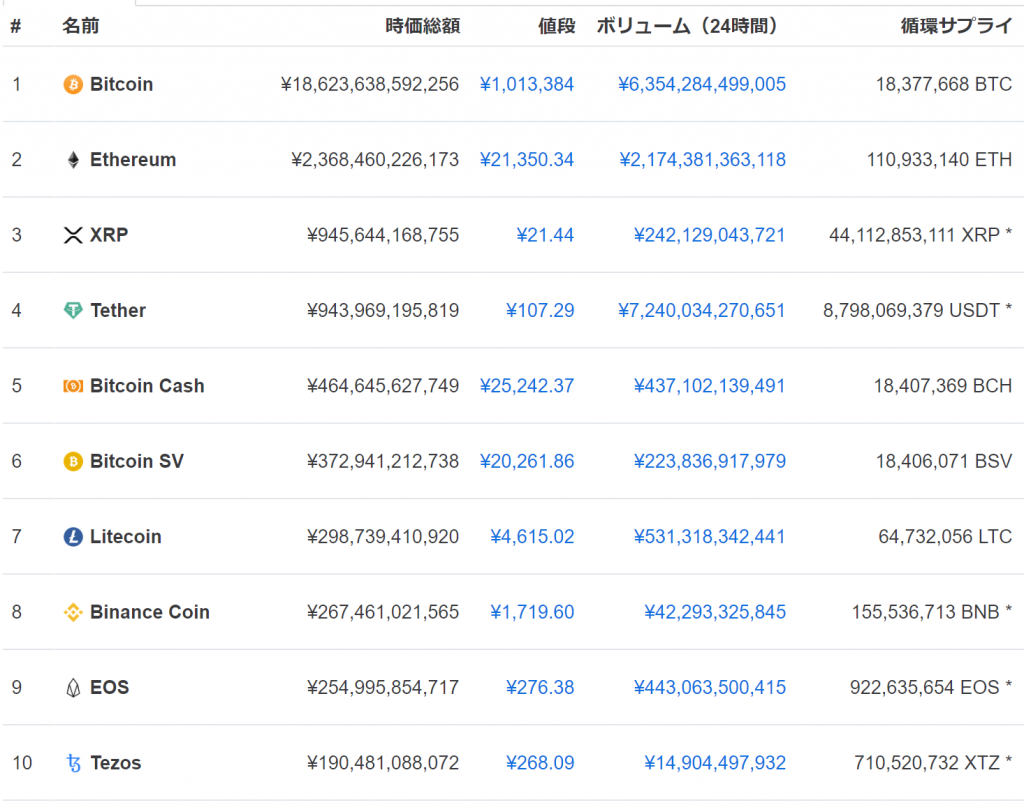This screenshot has height=805, width=1024.
Task: Click Litecoin price ¥4,615.02
Action: point(532,537)
